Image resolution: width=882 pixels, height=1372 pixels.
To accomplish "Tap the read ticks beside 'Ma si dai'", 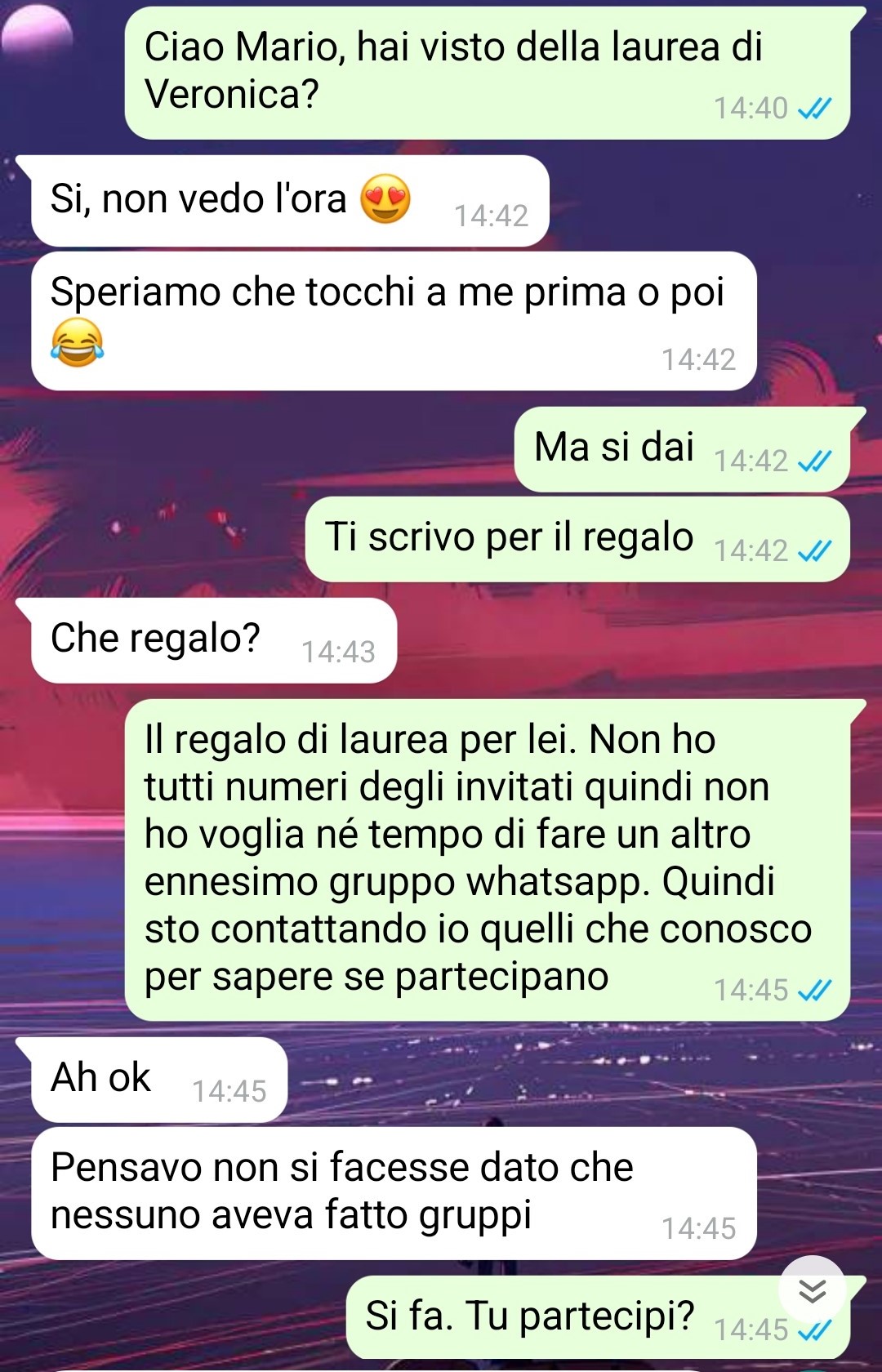I will (814, 461).
